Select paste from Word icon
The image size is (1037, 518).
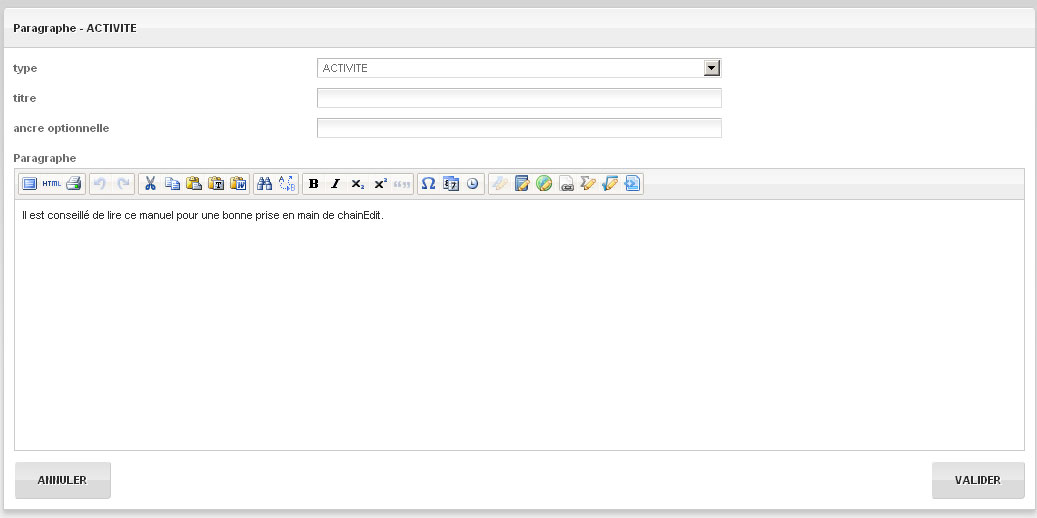click(238, 184)
